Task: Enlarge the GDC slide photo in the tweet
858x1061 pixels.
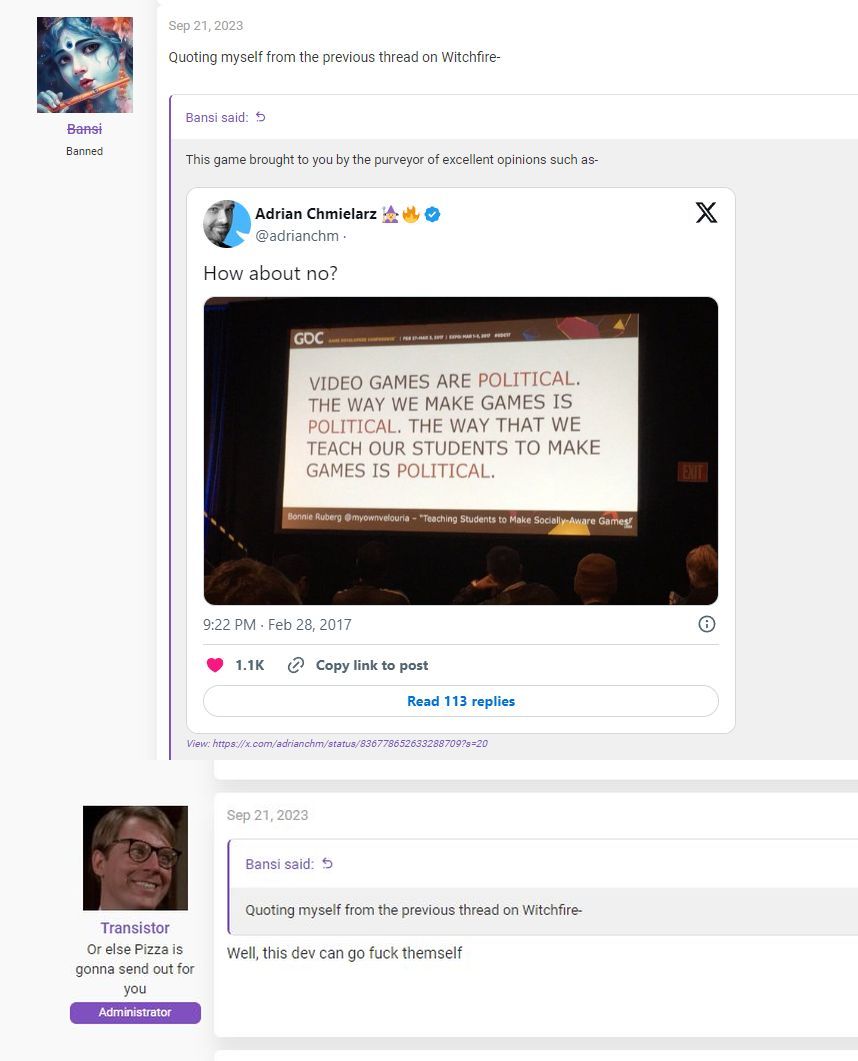Action: (461, 451)
